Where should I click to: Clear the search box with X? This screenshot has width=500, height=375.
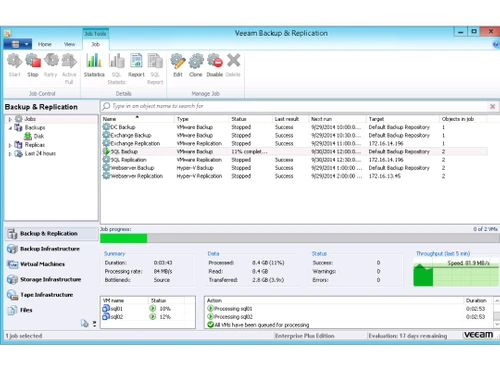pyautogui.click(x=492, y=106)
